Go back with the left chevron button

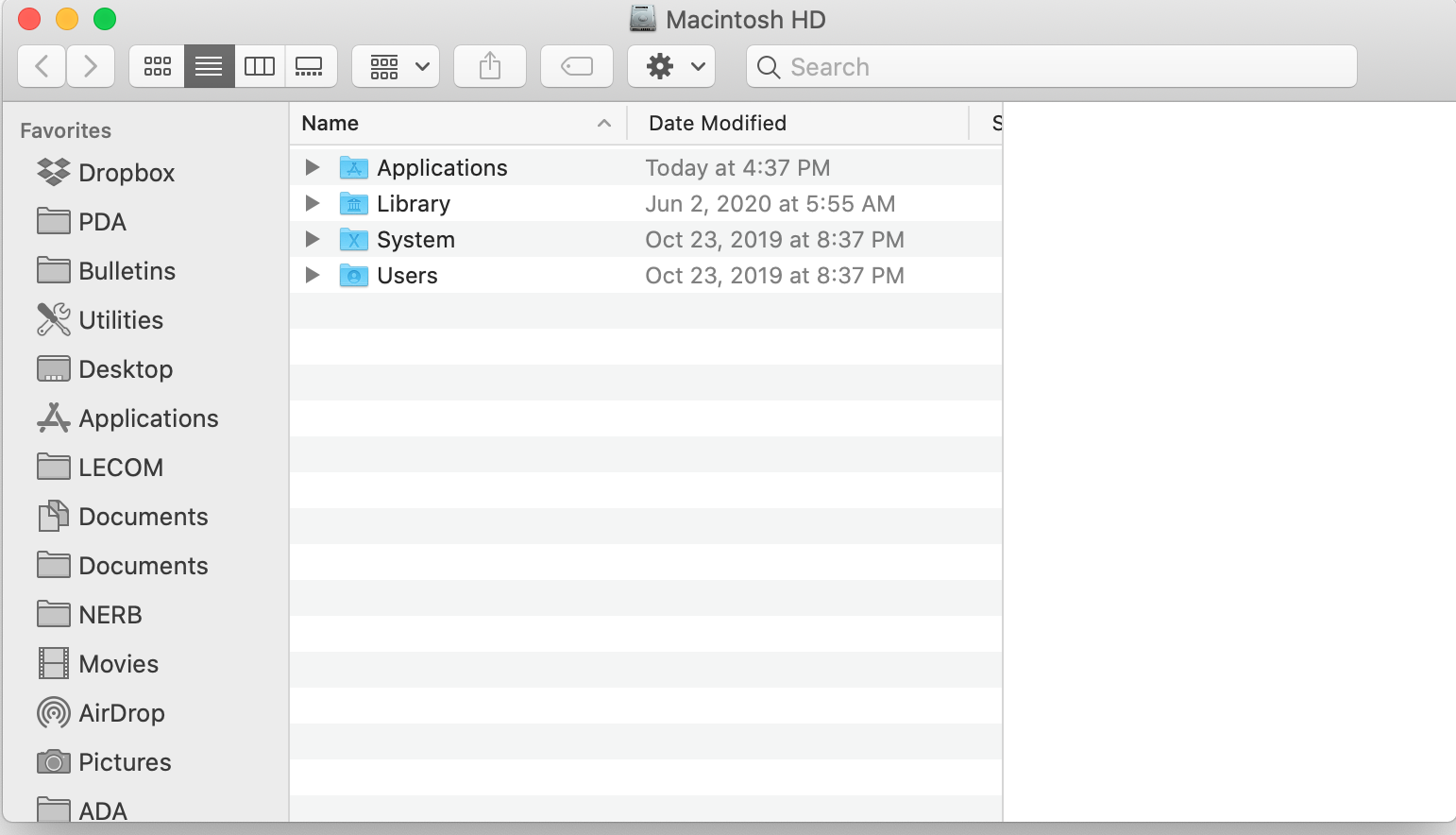pyautogui.click(x=42, y=66)
